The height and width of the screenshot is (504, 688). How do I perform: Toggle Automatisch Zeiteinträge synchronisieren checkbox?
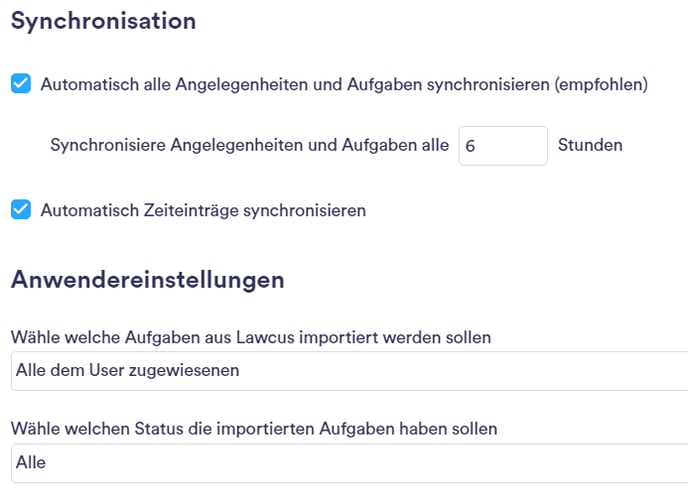[21, 209]
